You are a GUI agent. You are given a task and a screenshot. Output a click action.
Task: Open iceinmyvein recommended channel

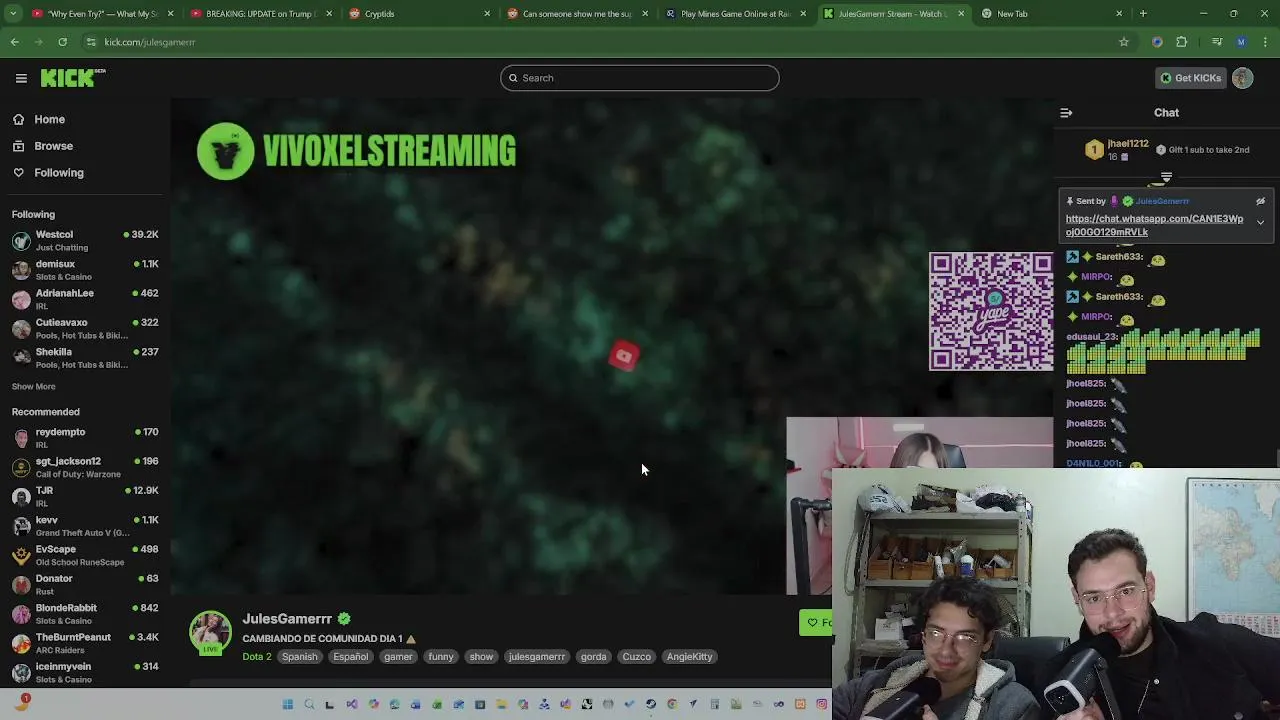[x=85, y=672]
